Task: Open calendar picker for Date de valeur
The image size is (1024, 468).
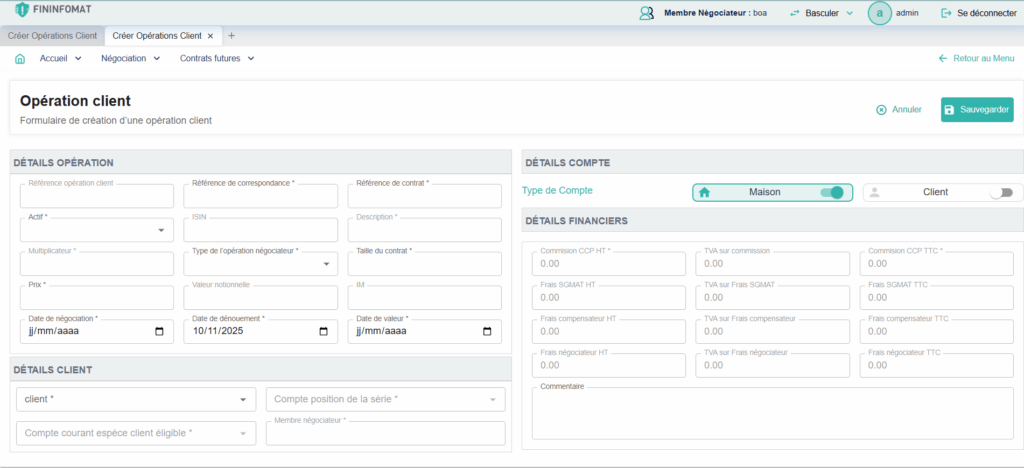Action: click(487, 331)
